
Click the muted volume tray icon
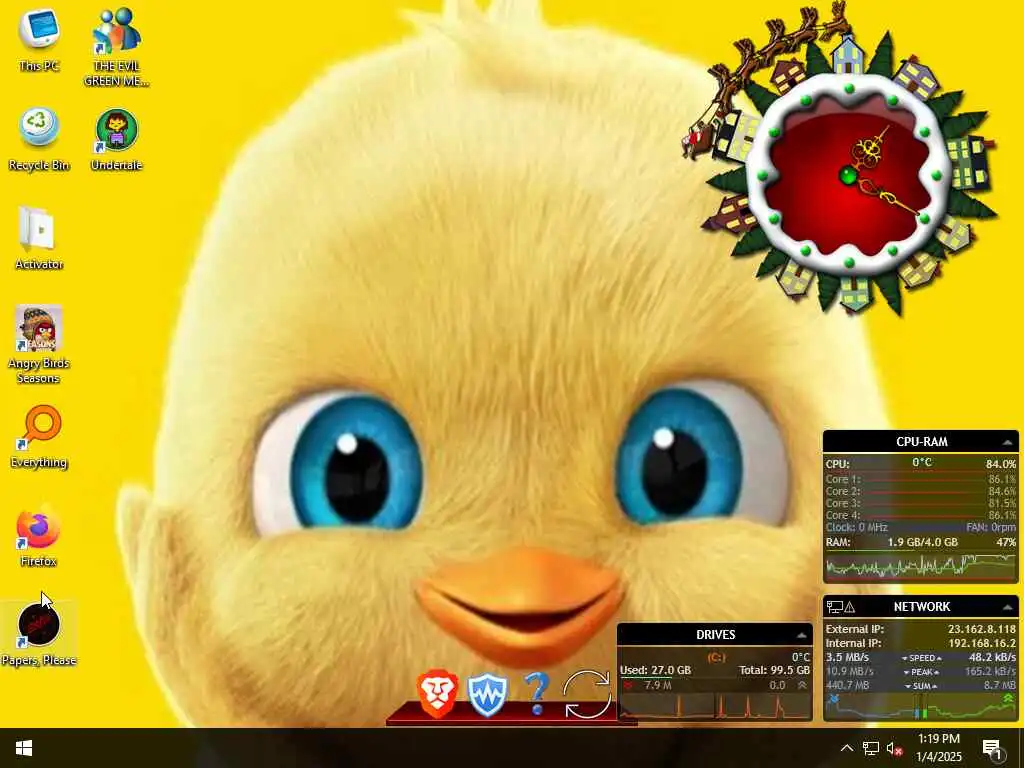point(895,748)
